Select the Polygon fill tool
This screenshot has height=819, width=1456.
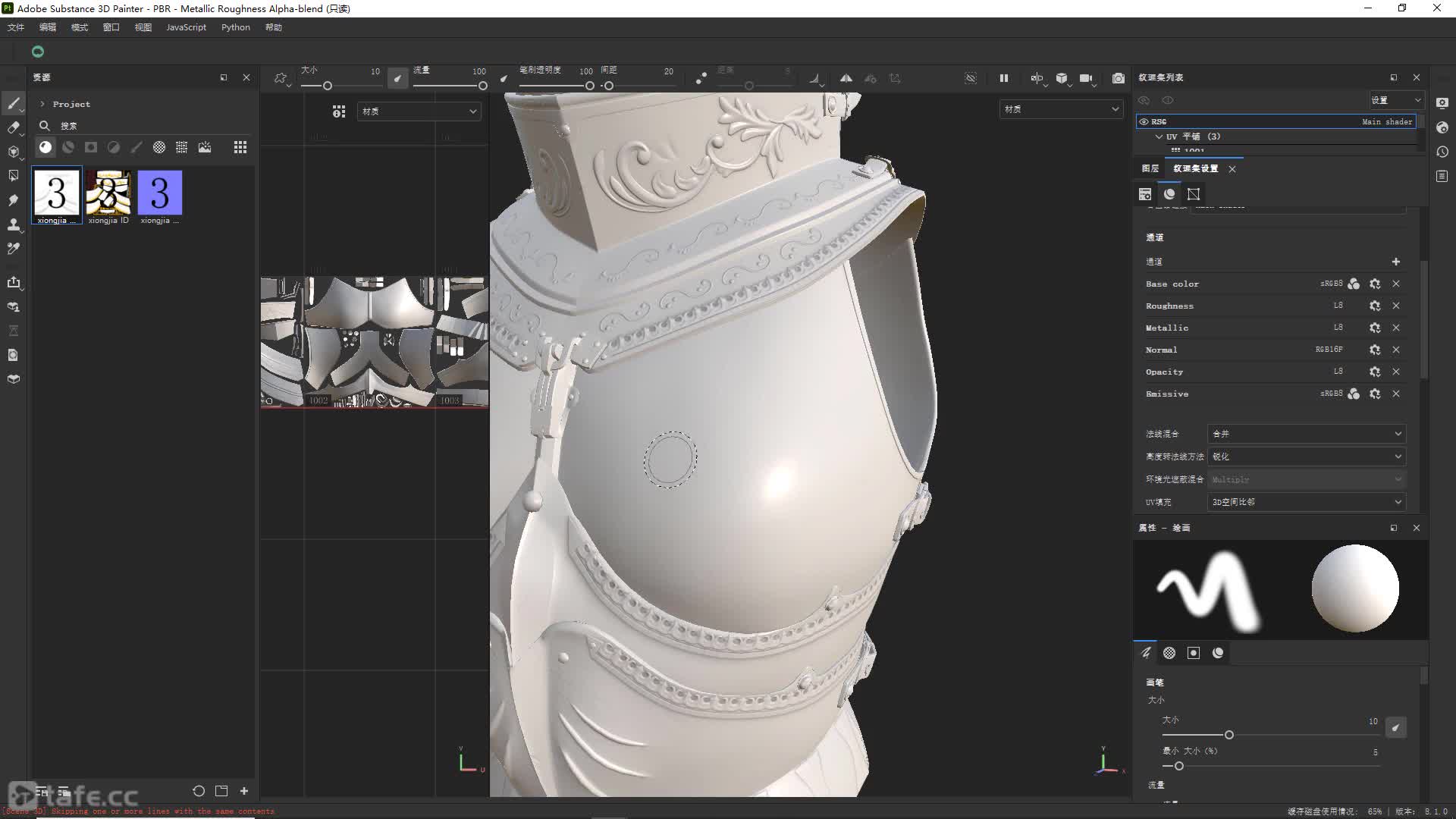[x=14, y=176]
